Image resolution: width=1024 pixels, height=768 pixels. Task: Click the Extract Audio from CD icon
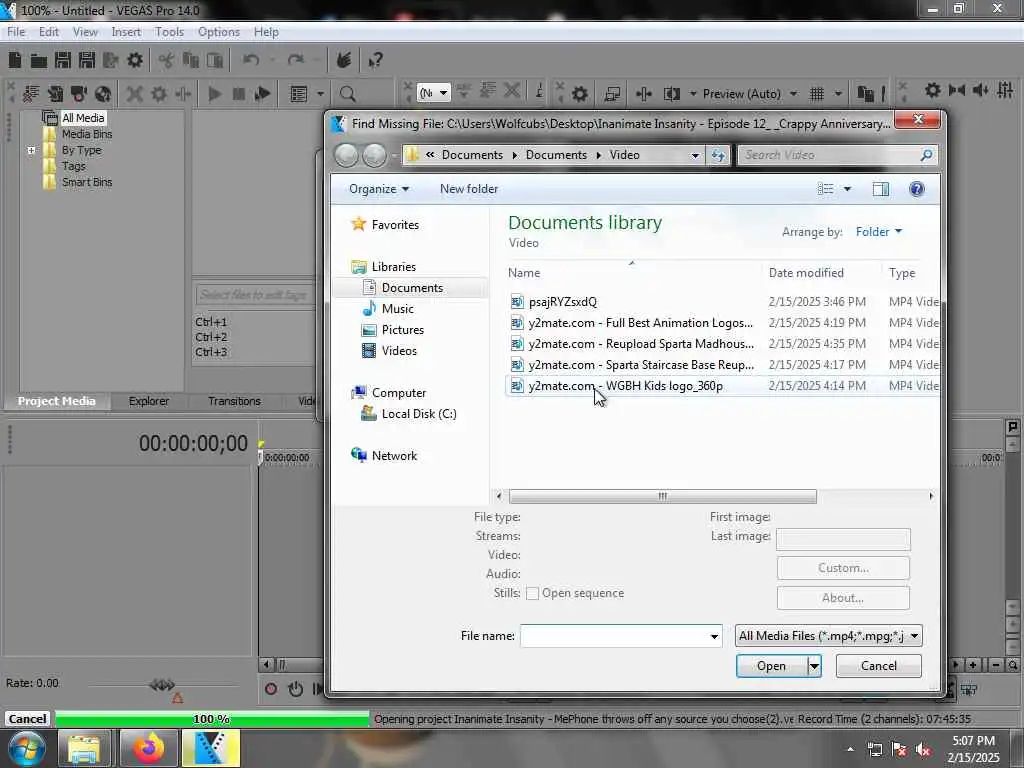point(103,94)
